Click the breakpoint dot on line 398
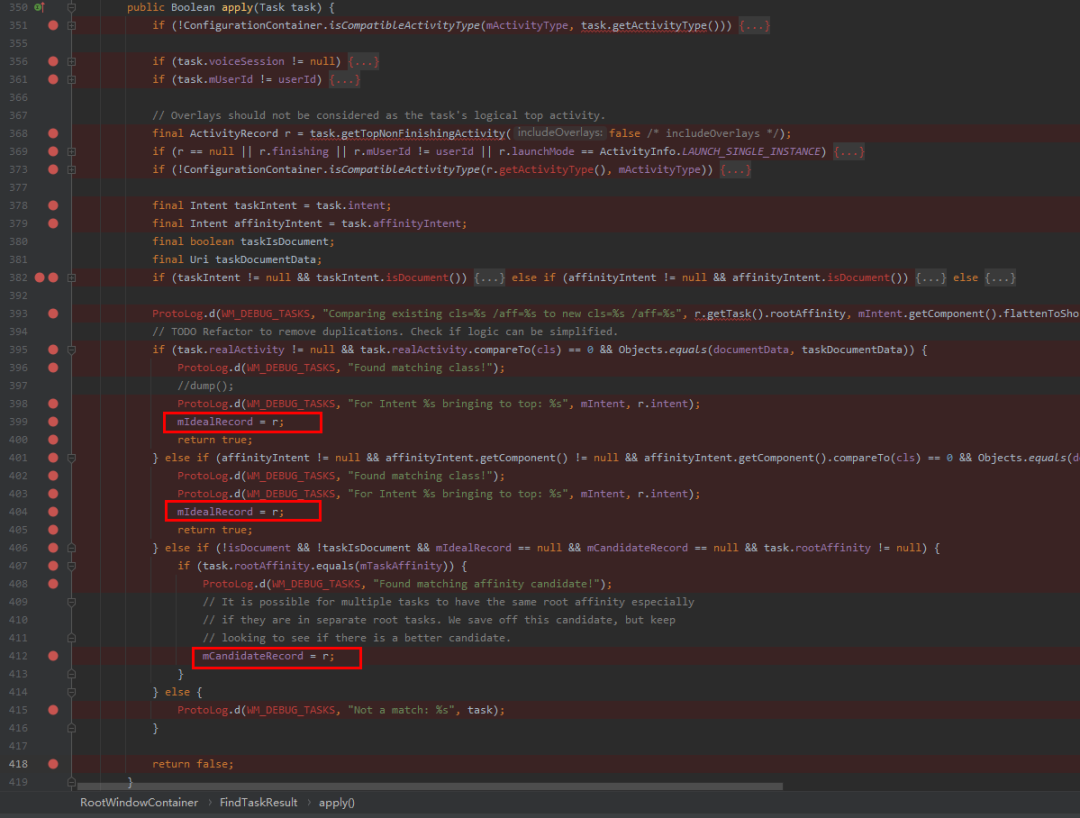The height and width of the screenshot is (818, 1080). 53,403
